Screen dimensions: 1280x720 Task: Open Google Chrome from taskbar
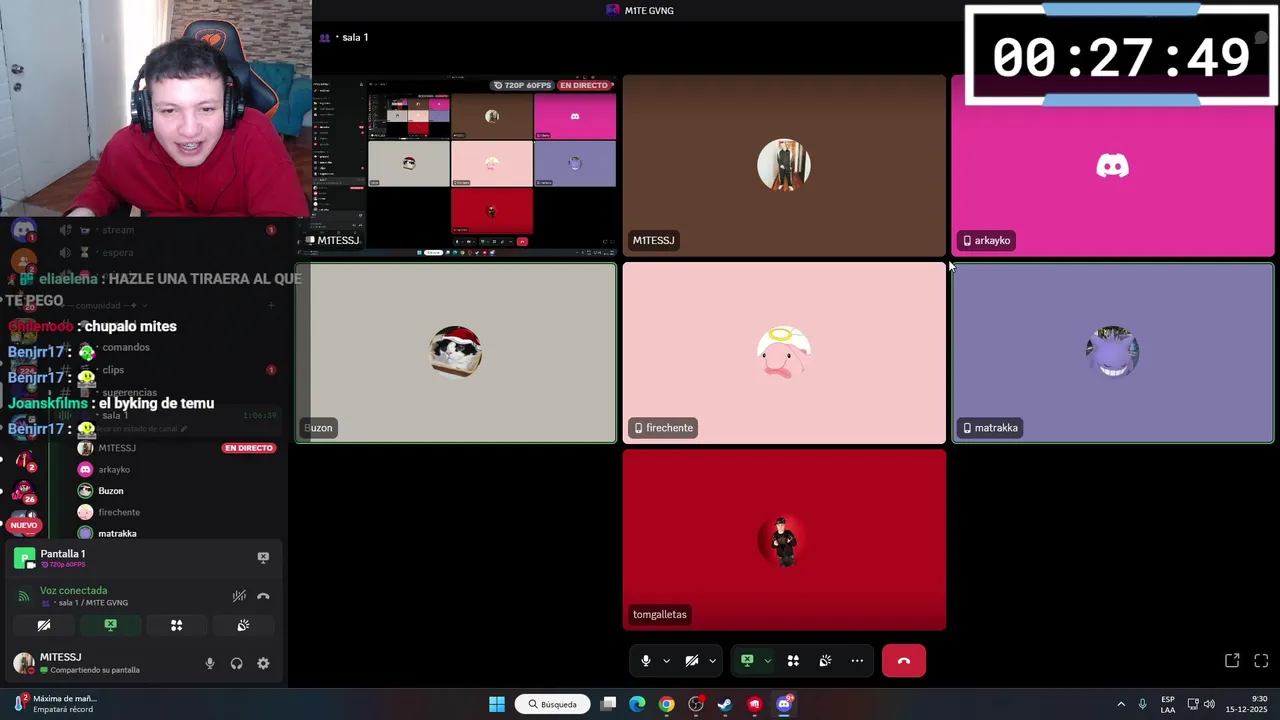click(x=666, y=704)
